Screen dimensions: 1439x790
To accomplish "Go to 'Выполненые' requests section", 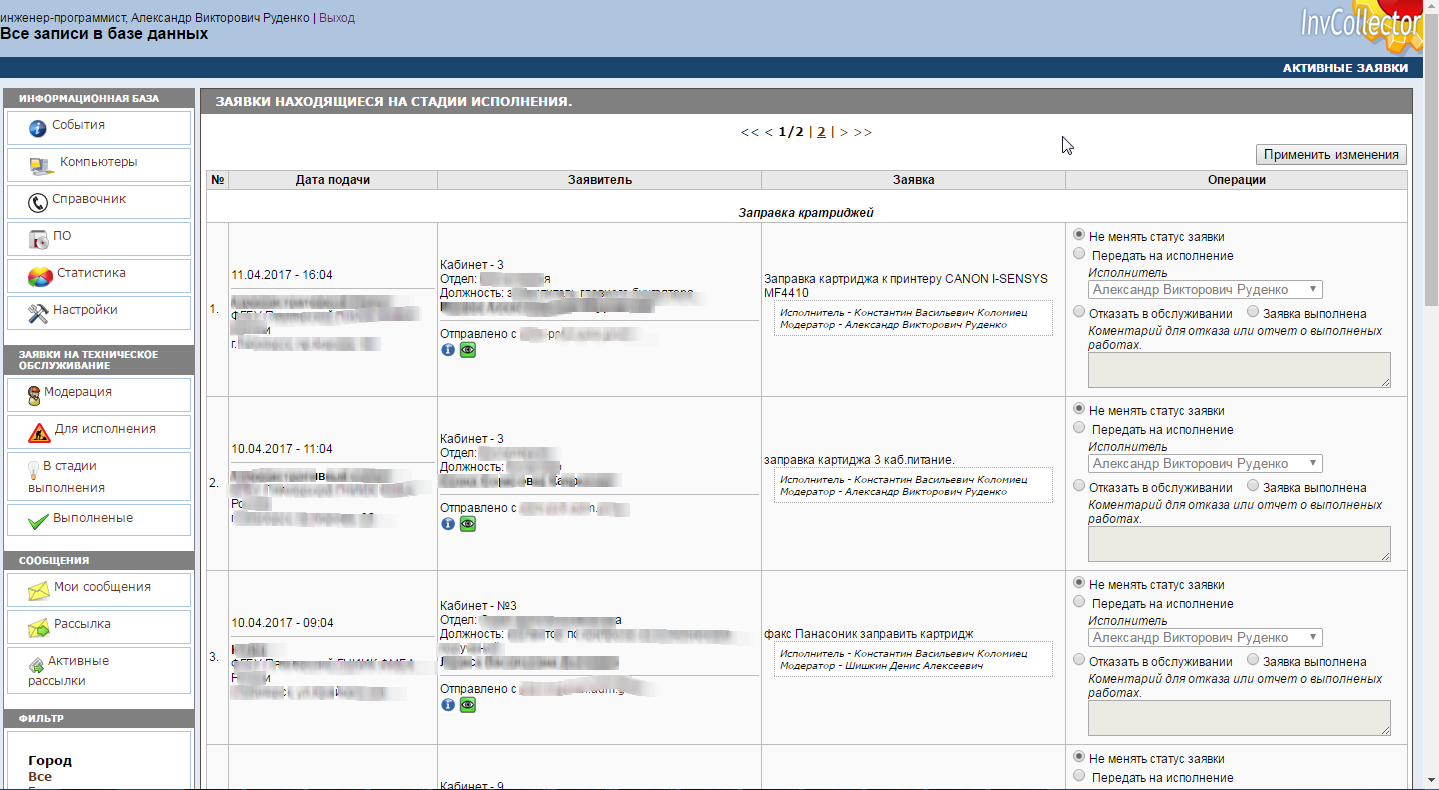I will (92, 519).
